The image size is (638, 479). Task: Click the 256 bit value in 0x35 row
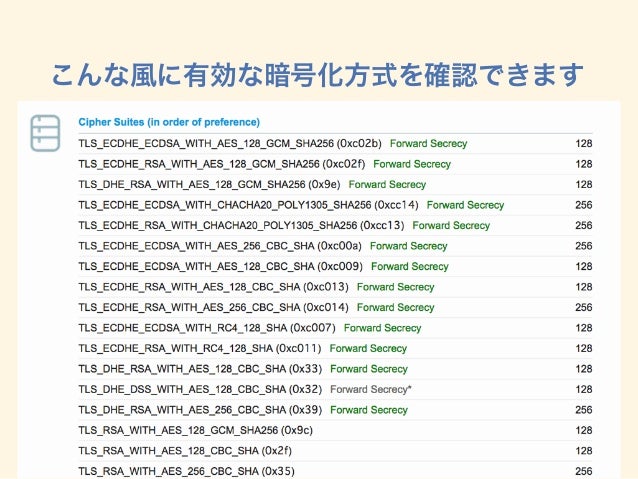584,471
